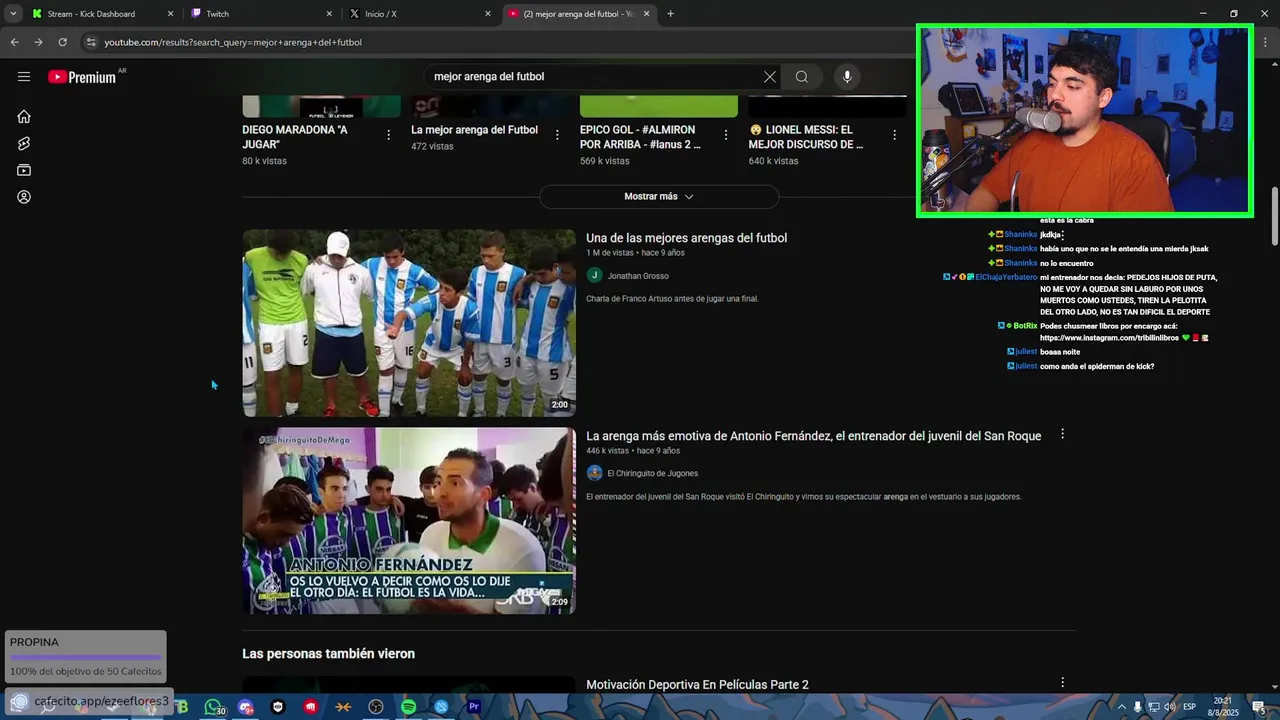Open Subscriptions from the sidebar
This screenshot has height=720, width=1280.
(x=24, y=170)
